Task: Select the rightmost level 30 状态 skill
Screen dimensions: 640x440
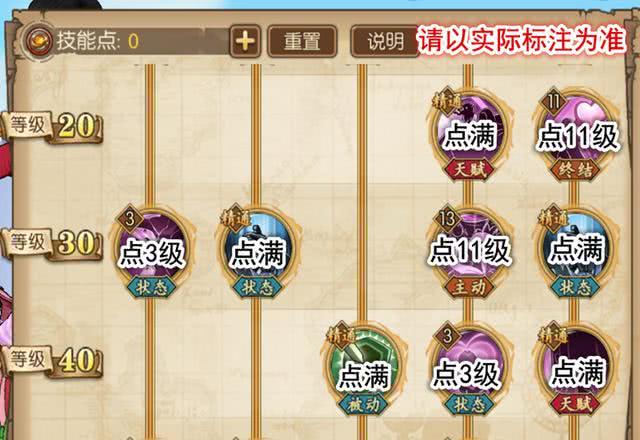Action: click(x=575, y=251)
